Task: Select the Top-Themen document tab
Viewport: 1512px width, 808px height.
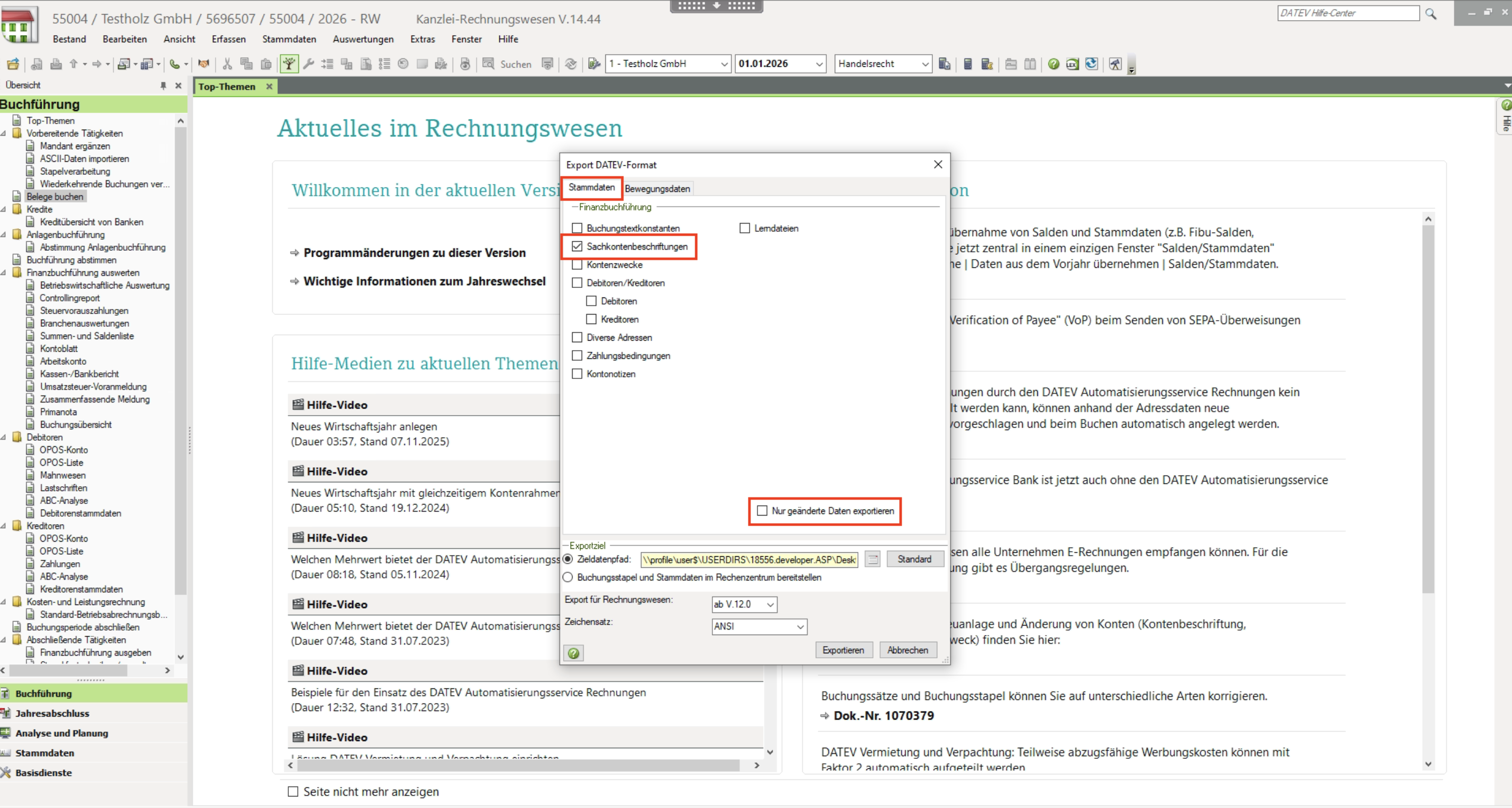Action: (x=227, y=86)
